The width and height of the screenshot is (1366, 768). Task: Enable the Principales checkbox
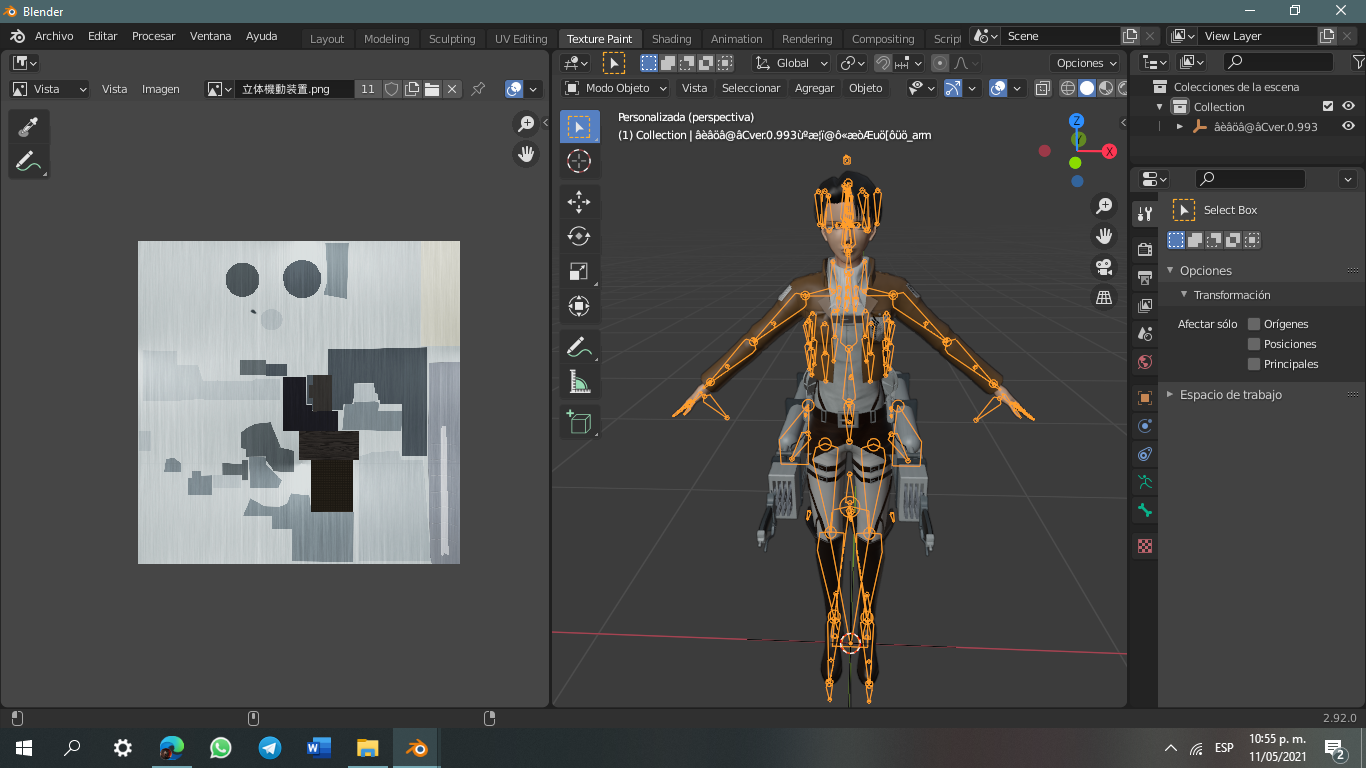click(1254, 364)
